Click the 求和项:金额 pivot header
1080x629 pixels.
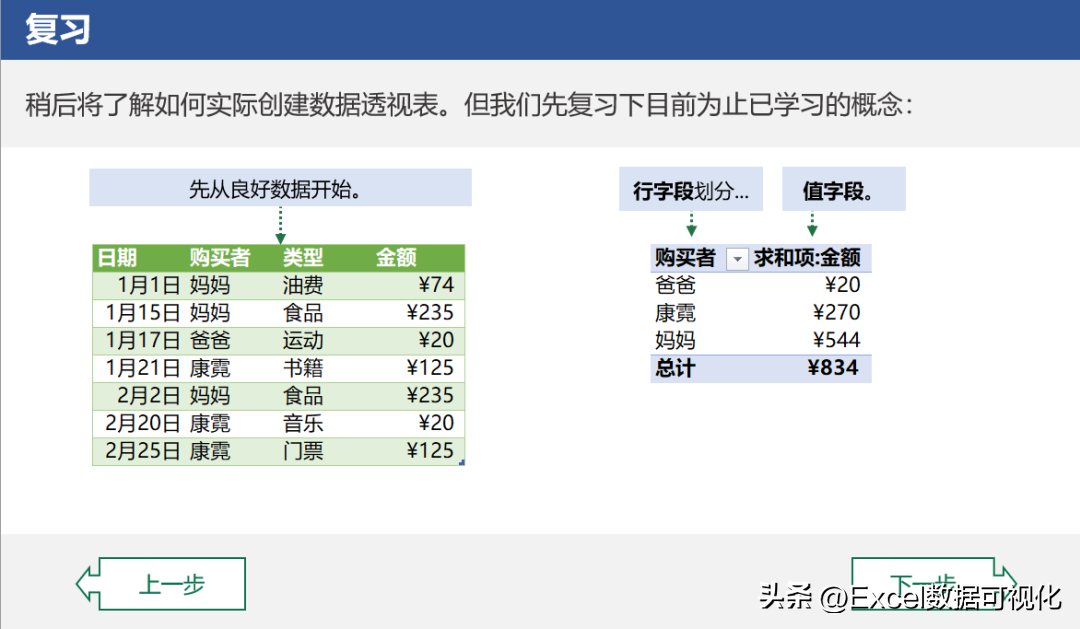tap(807, 258)
